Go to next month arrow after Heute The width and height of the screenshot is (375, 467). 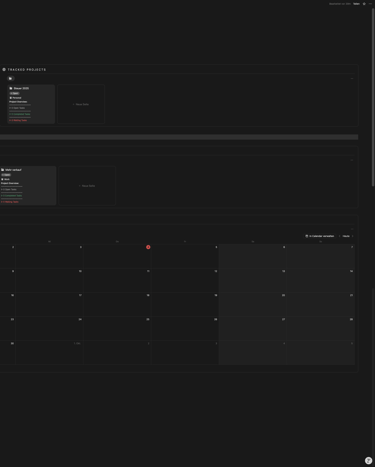coord(352,236)
